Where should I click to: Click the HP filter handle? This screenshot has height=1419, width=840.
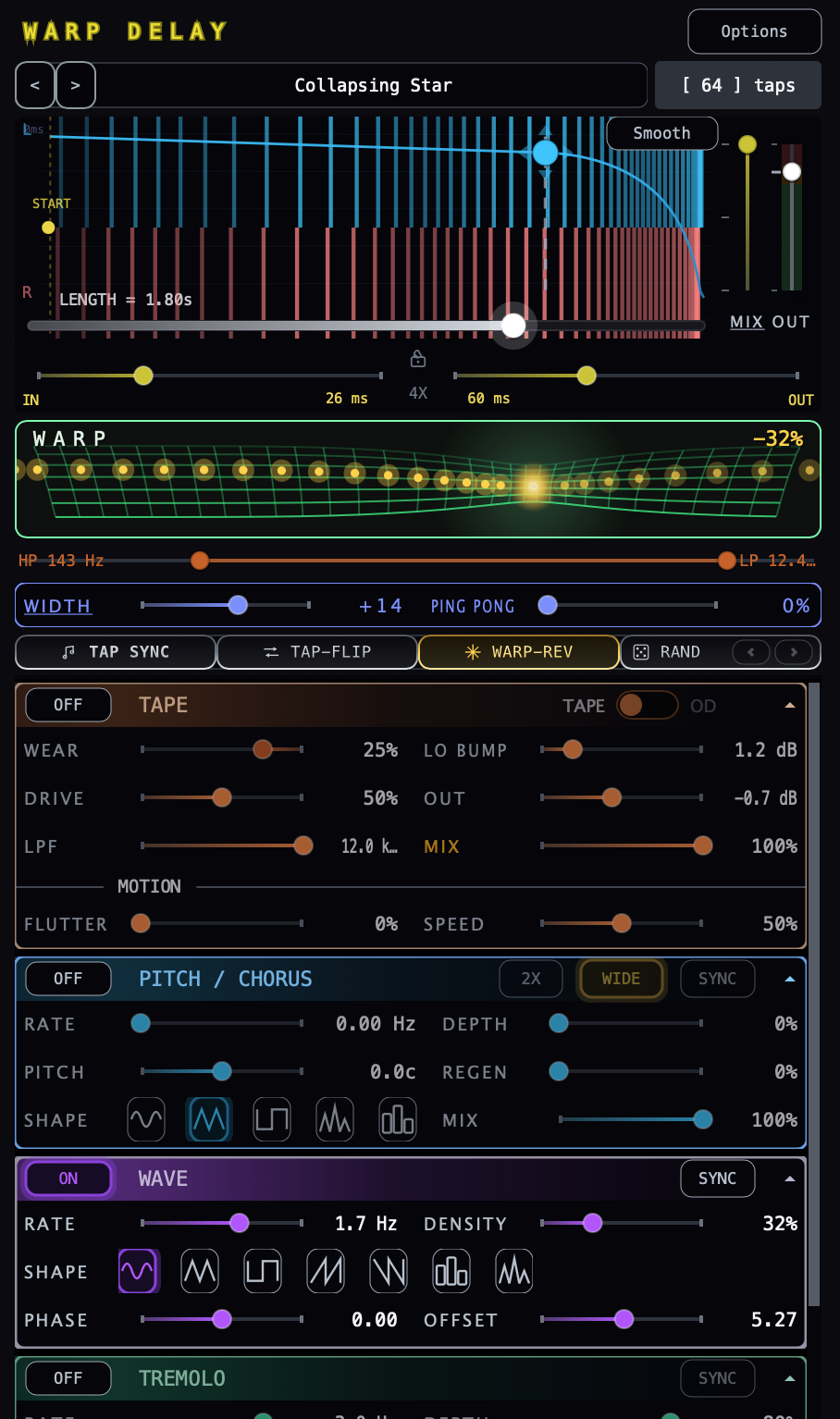(x=200, y=561)
